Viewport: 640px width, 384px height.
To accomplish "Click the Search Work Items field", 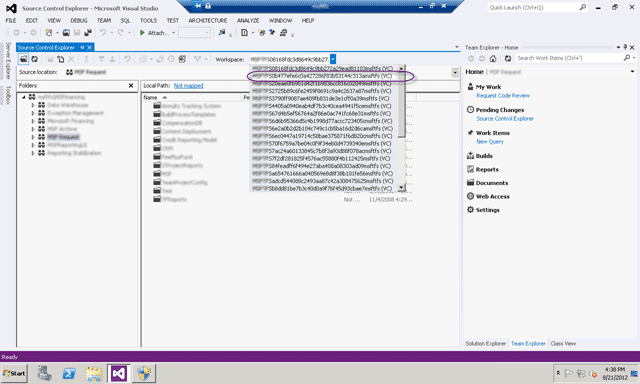I will [569, 58].
